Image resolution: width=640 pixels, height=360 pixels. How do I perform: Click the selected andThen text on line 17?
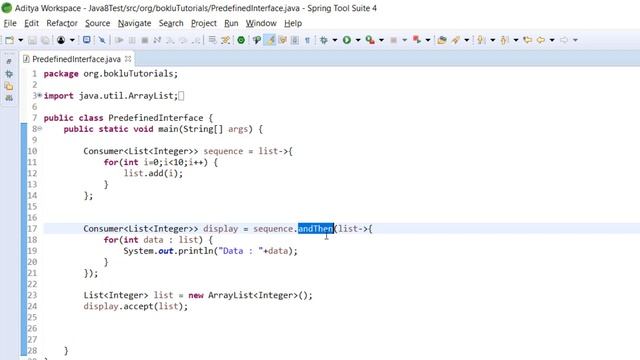click(x=316, y=229)
